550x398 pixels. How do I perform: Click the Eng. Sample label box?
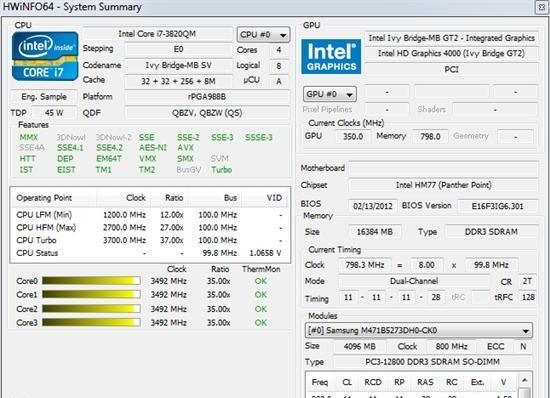coord(44,96)
